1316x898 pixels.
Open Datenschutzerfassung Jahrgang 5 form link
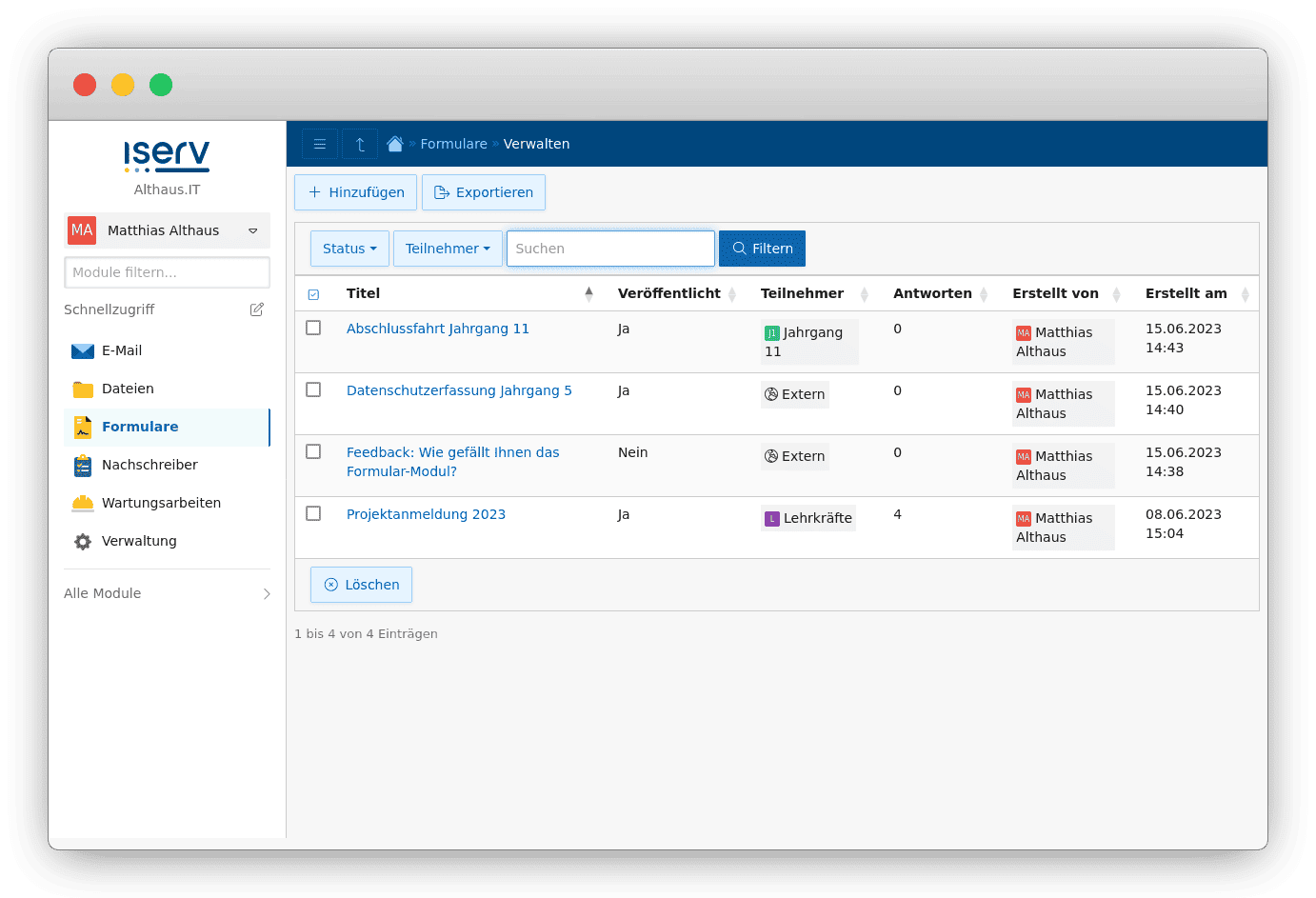coord(459,390)
